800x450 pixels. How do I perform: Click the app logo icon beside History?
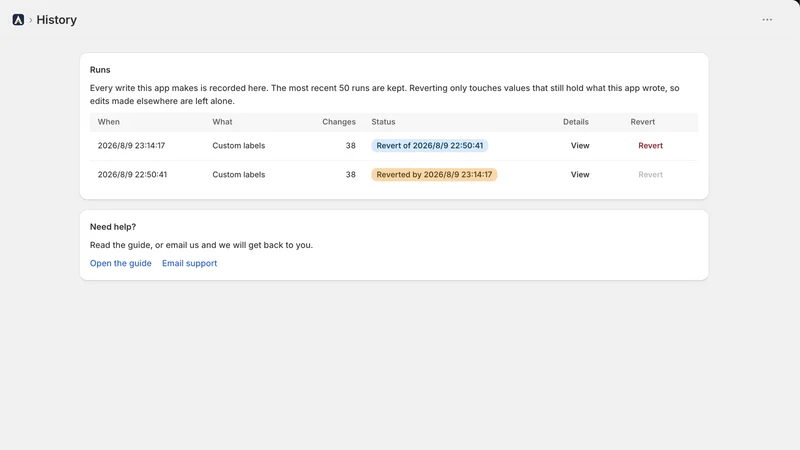(x=18, y=20)
